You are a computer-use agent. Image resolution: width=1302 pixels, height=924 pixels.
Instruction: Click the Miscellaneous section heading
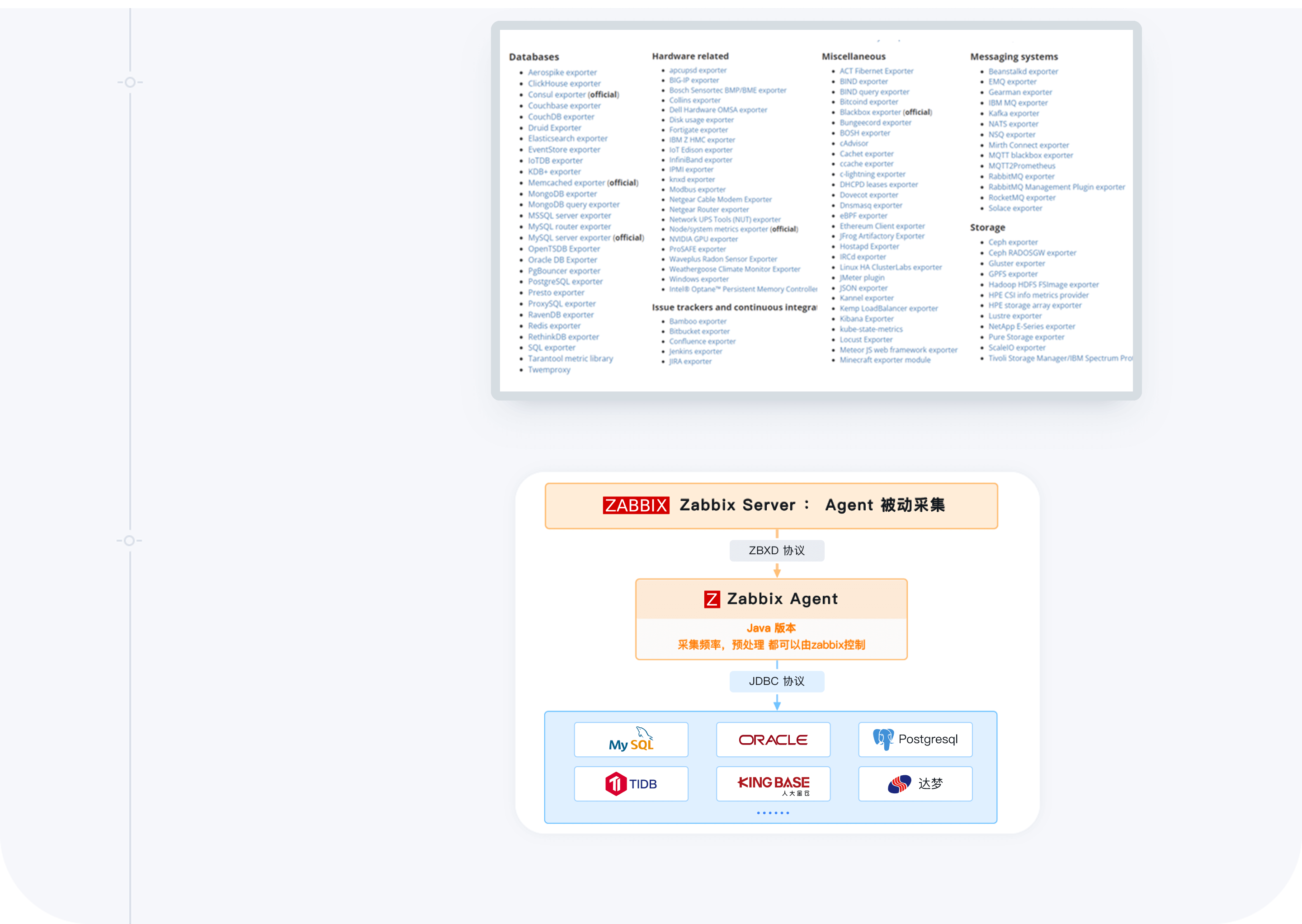854,57
